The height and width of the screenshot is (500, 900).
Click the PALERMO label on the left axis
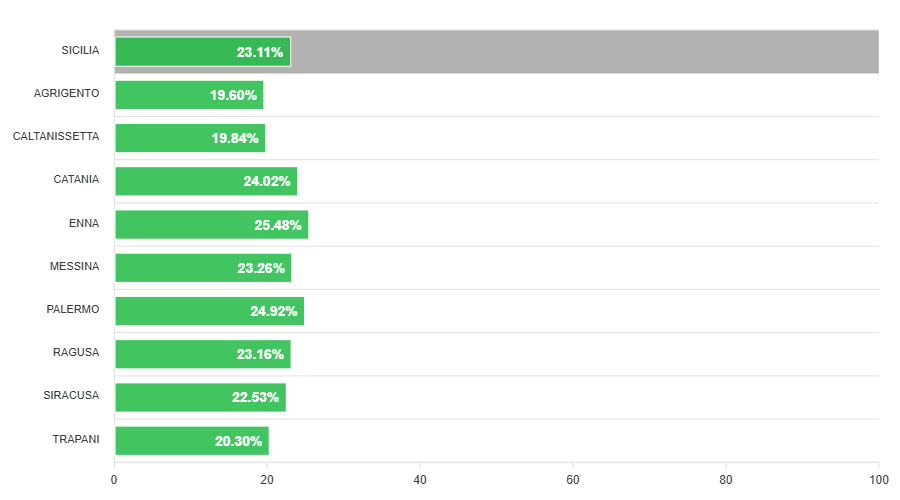73,309
